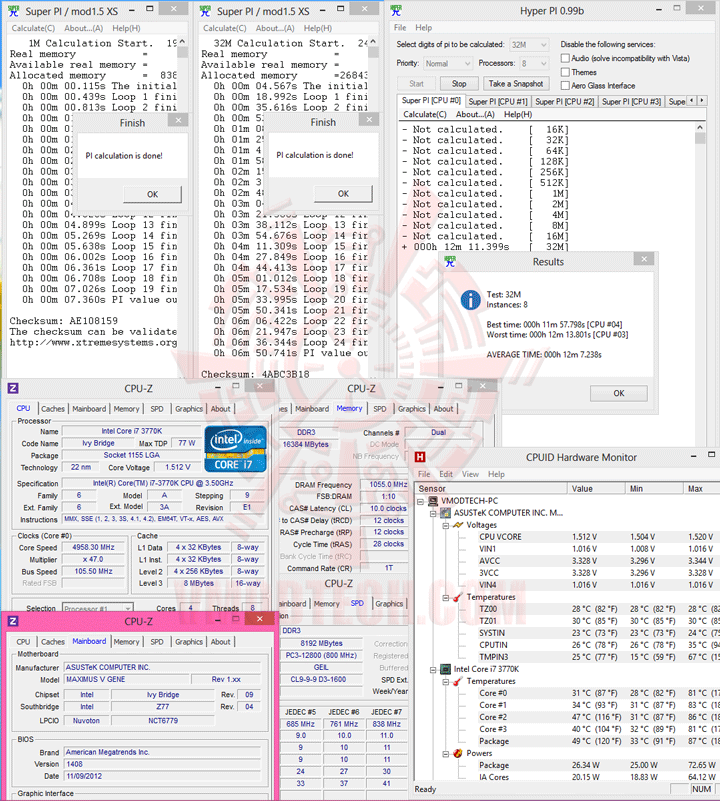
Task: Click OK in Hyper PI Results dialog
Action: 619,393
